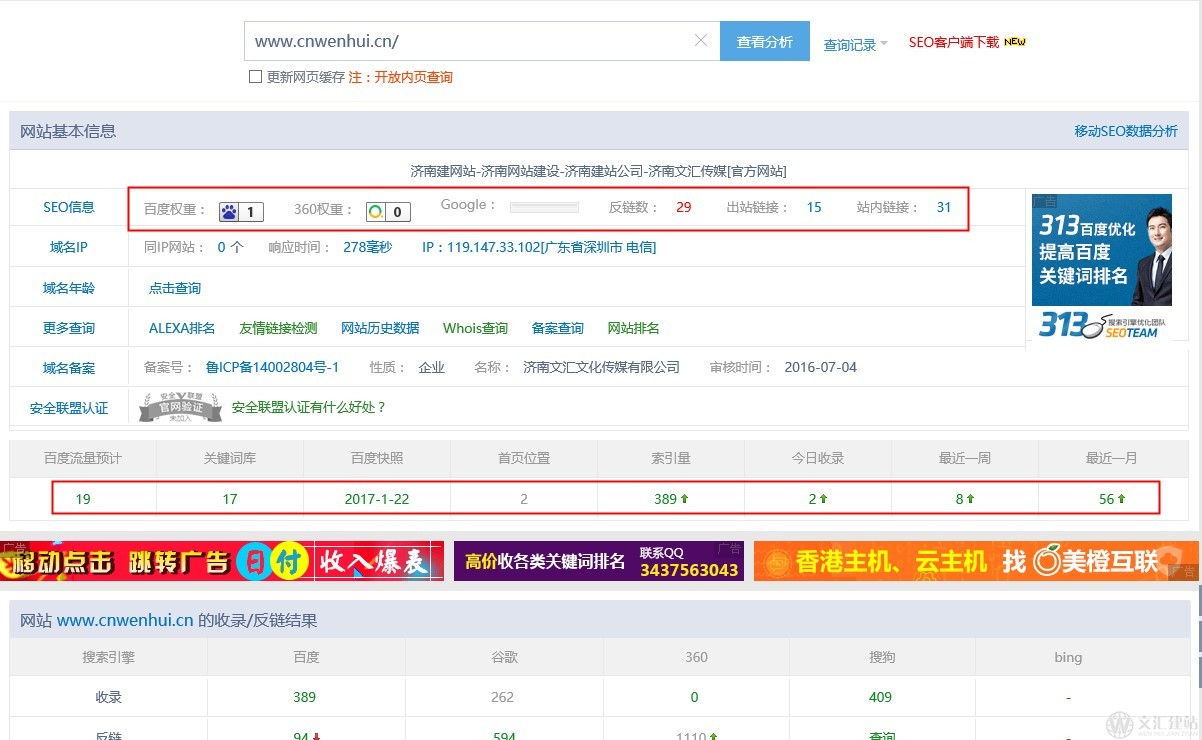Open 移动SEO数据分析 link
Screen dimensions: 1202x740
click(1126, 131)
